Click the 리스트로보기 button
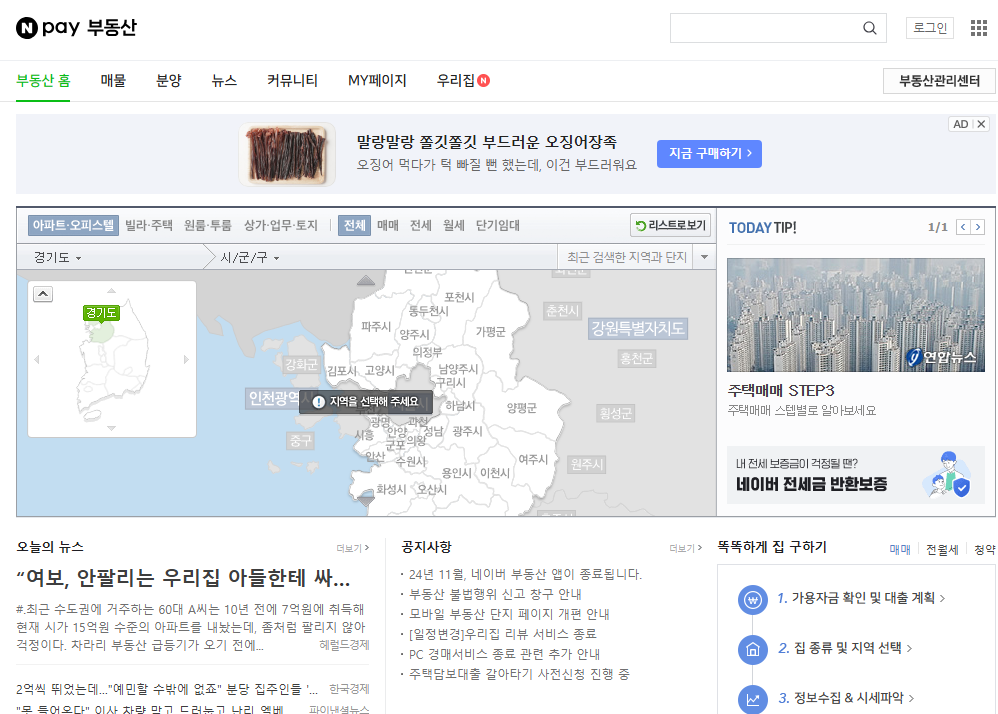Screen dimensions: 998x714 (x=670, y=225)
